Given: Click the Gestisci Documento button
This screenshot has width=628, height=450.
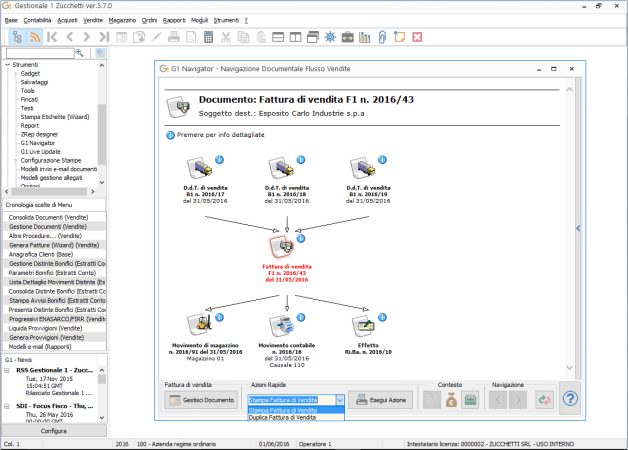Looking at the screenshot, I should tap(201, 400).
